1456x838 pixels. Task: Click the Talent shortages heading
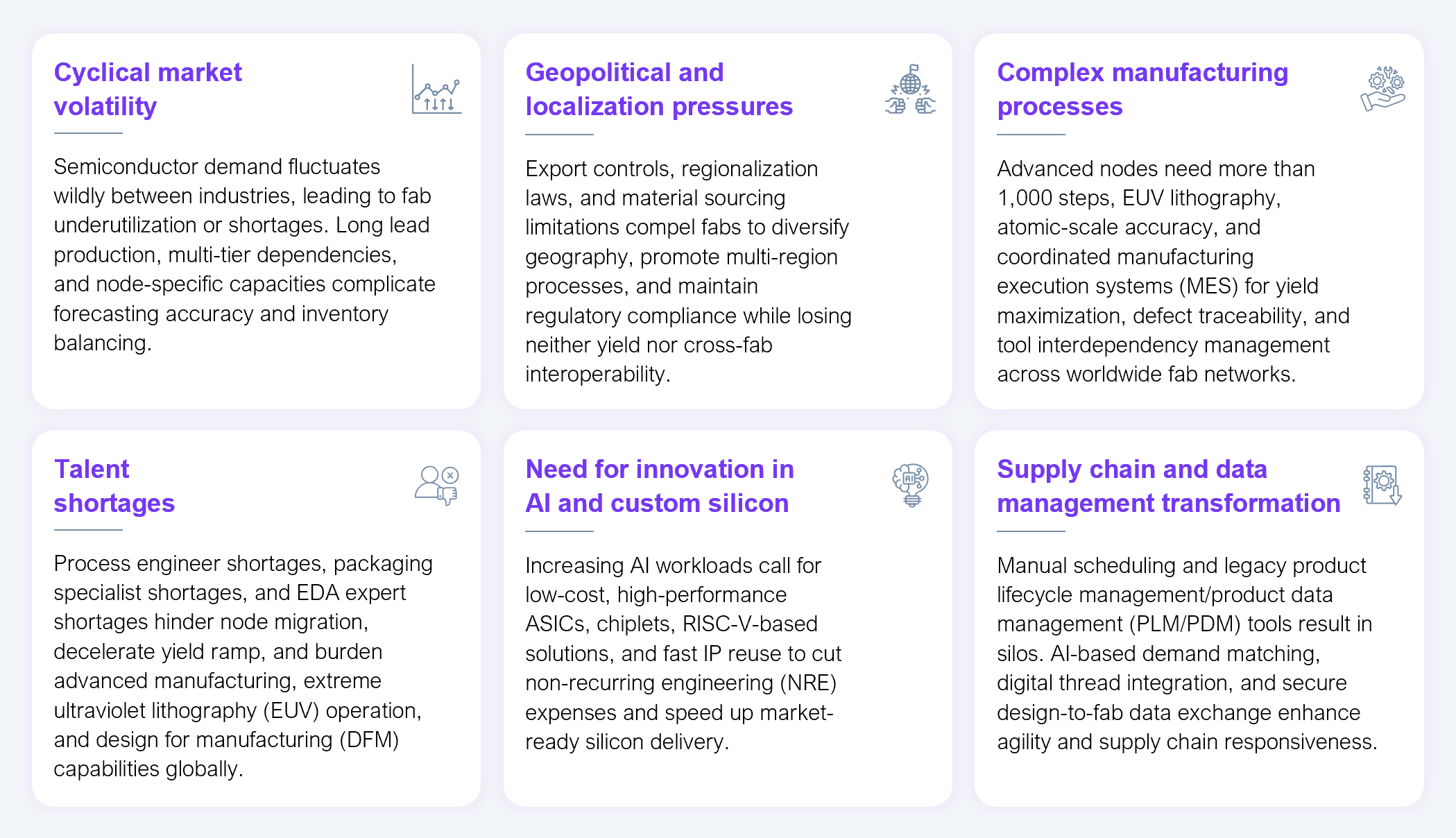[x=114, y=486]
